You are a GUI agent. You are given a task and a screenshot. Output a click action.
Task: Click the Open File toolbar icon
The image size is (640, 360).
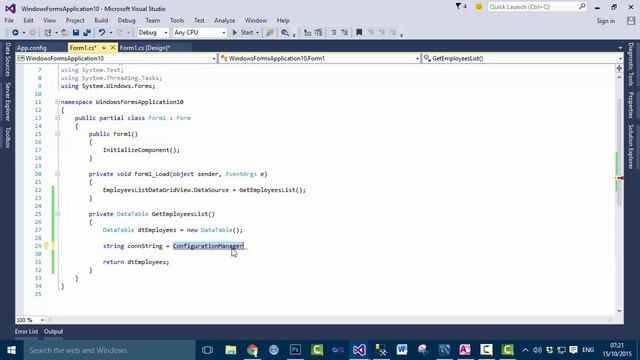tap(64, 32)
